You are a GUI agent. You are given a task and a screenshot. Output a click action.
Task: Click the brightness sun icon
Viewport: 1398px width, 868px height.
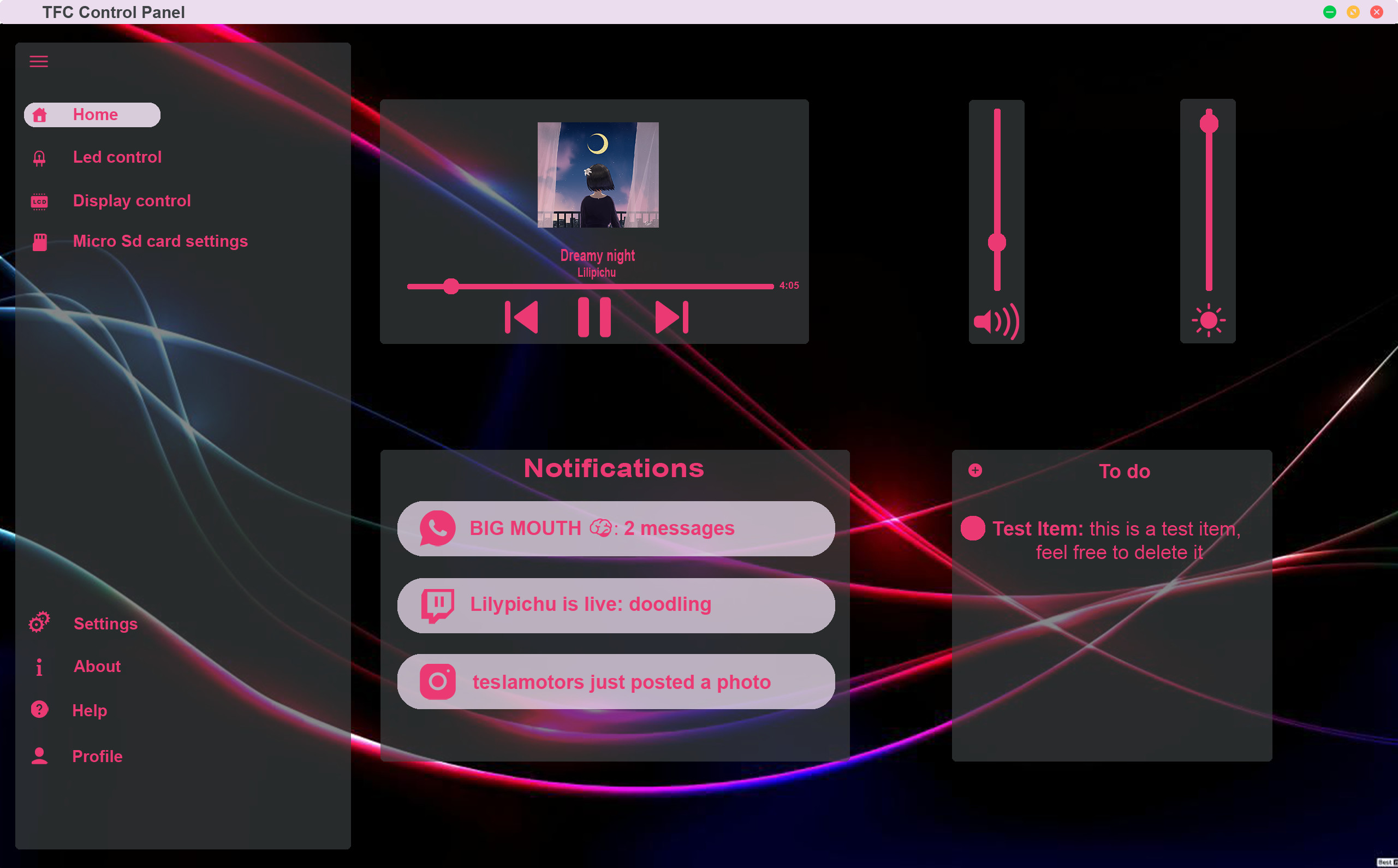tap(1208, 320)
